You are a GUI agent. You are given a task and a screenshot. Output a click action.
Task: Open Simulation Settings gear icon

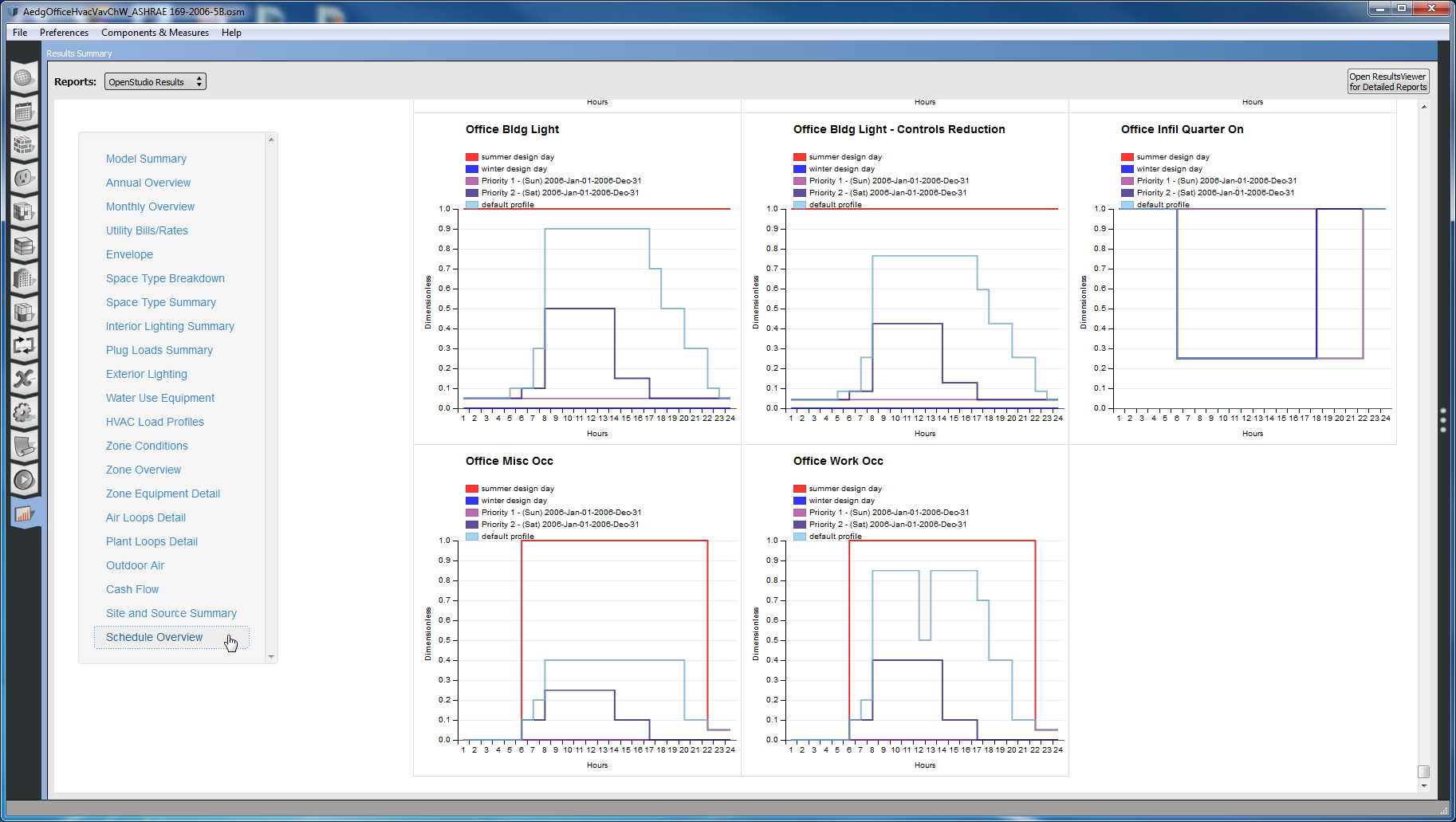coord(24,412)
